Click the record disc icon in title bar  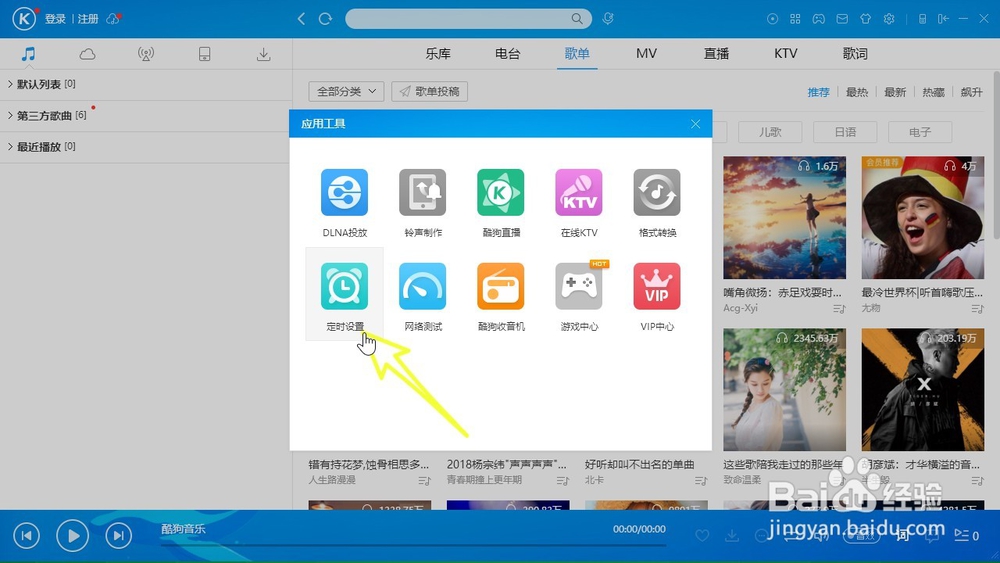tap(772, 19)
